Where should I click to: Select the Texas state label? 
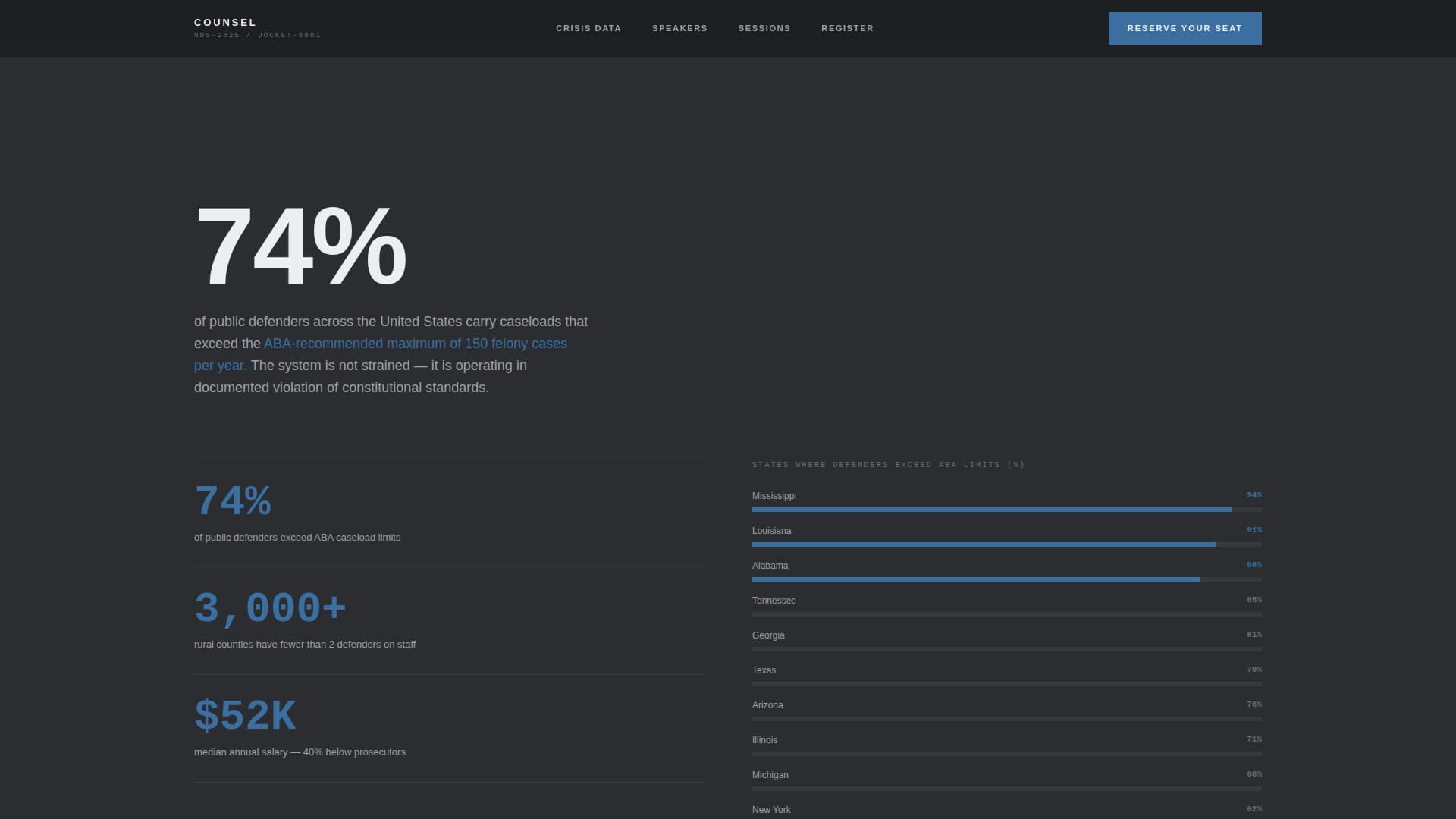click(764, 670)
